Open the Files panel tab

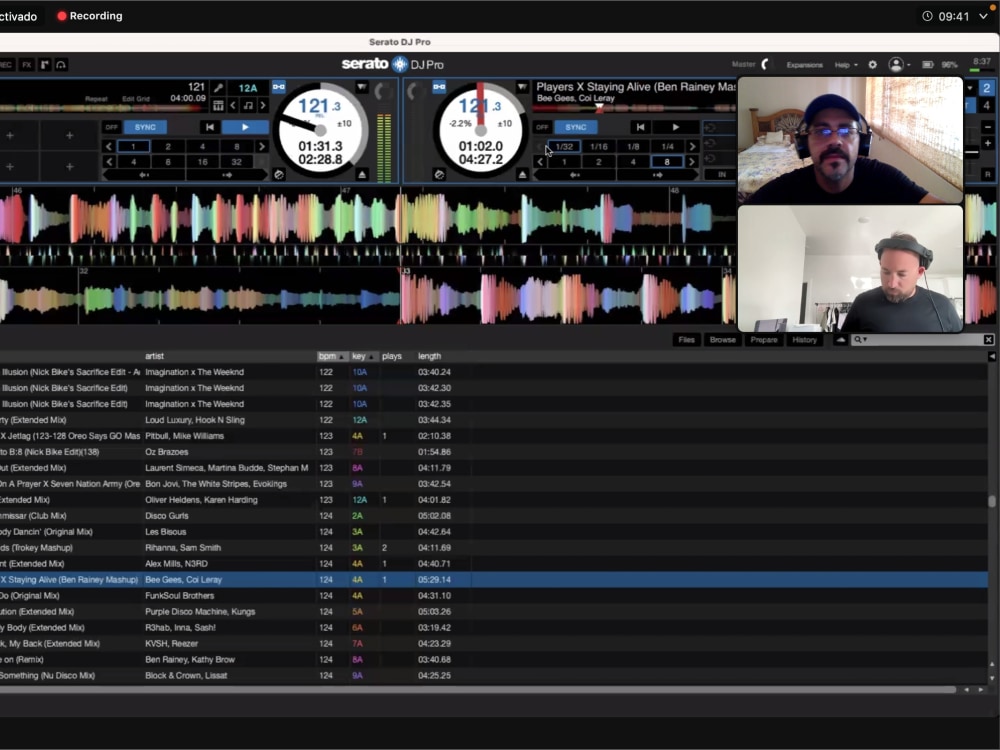point(686,340)
